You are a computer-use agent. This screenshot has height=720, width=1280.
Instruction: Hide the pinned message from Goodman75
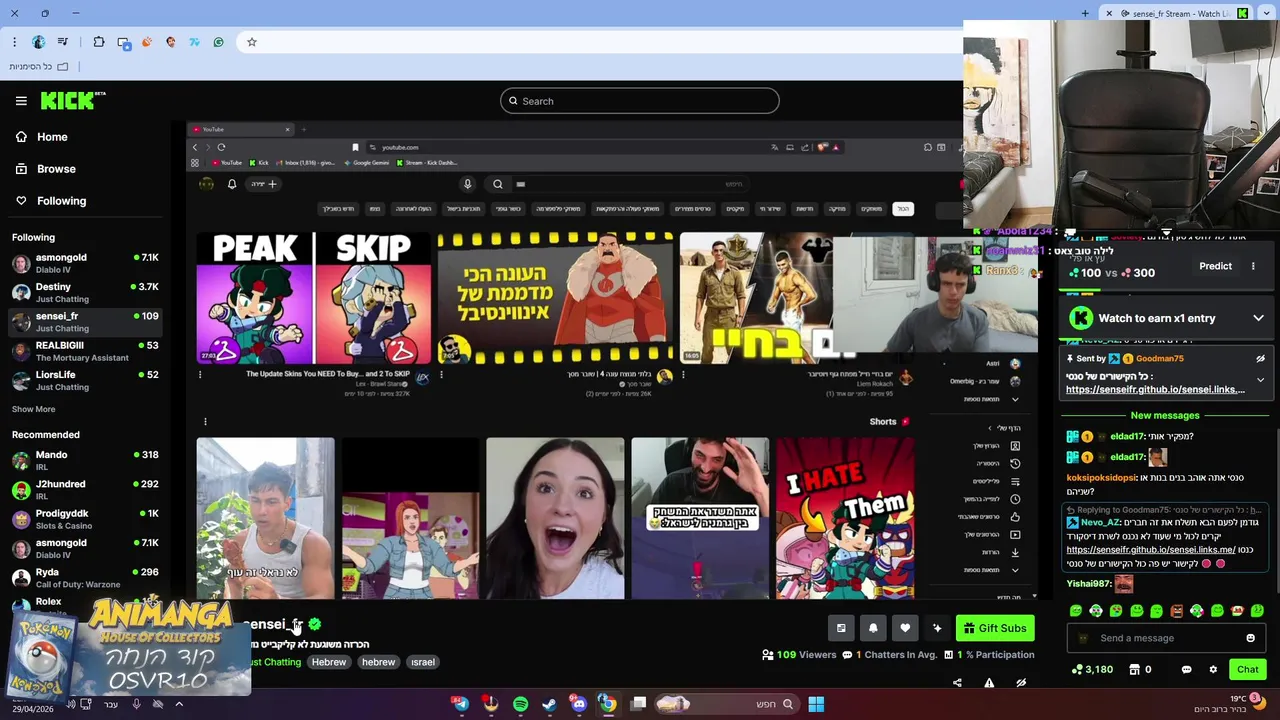tap(1260, 358)
